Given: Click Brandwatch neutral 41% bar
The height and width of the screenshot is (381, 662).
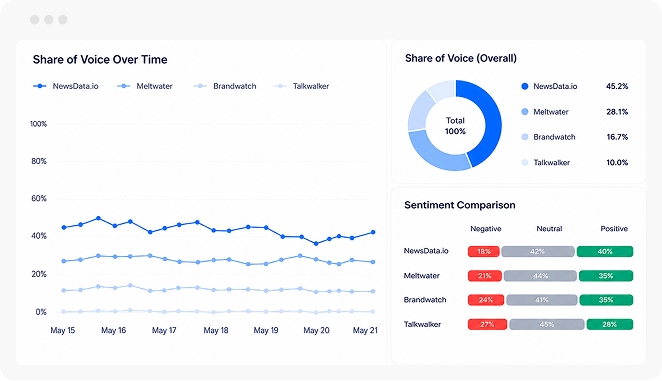Looking at the screenshot, I should click(x=542, y=300).
